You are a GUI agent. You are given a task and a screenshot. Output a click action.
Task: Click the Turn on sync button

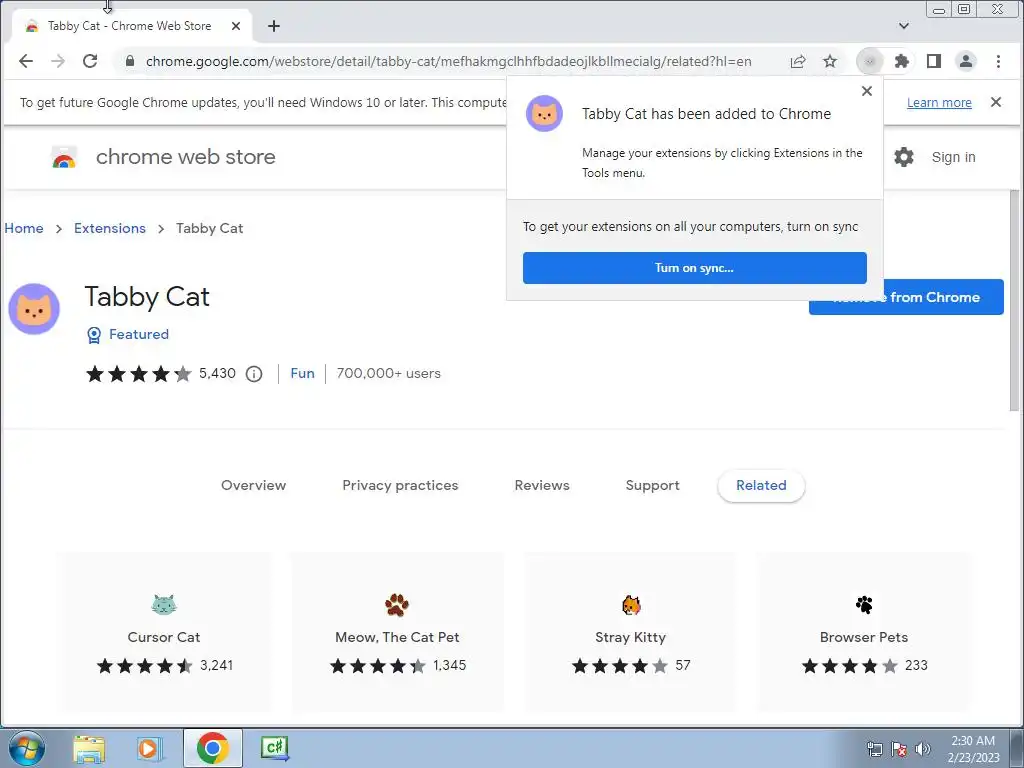(695, 268)
